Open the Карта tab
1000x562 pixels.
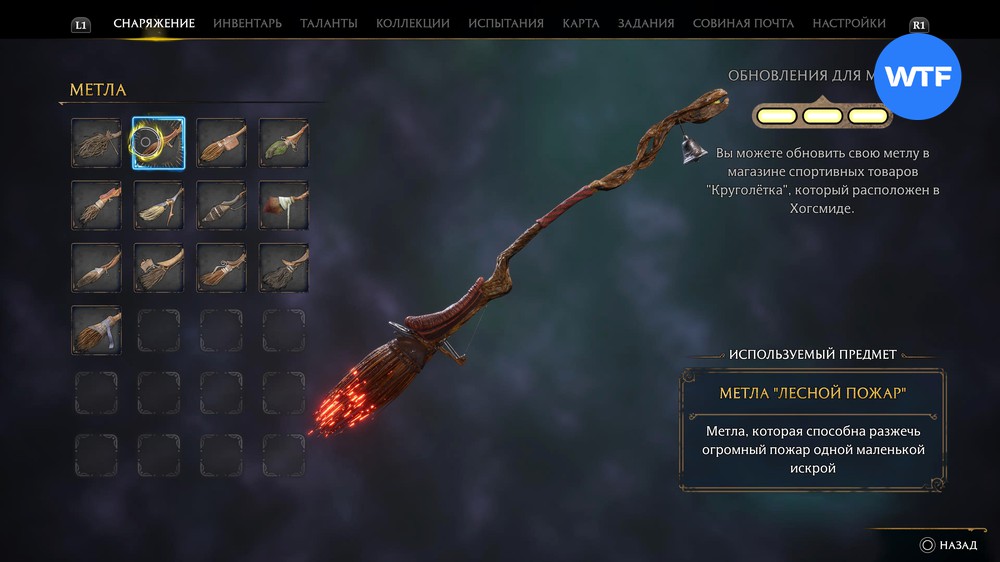pyautogui.click(x=580, y=24)
